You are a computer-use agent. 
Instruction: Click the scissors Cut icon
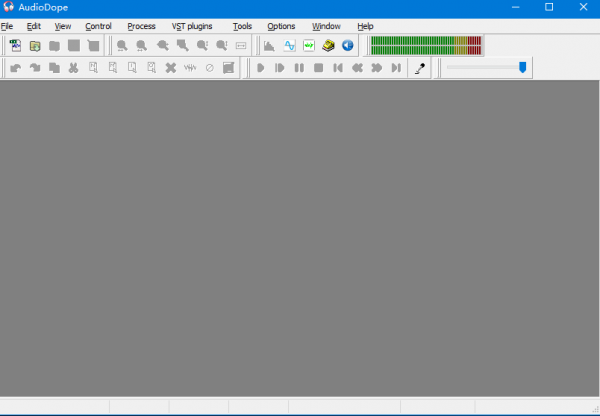73,68
